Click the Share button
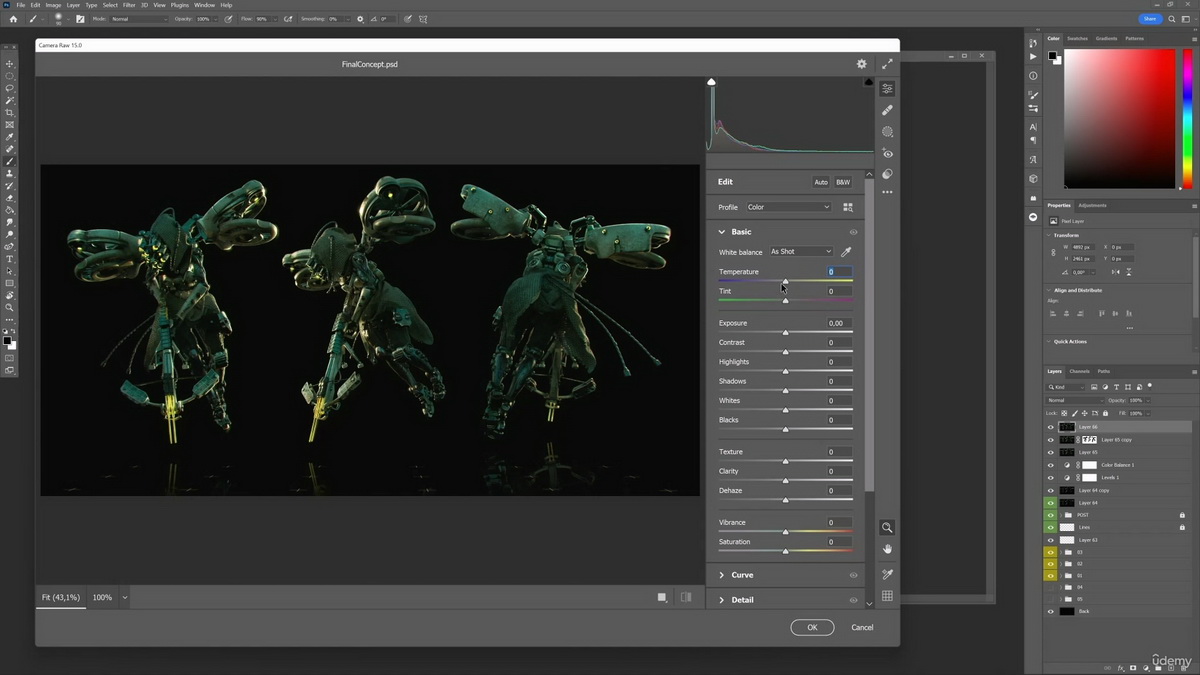Image resolution: width=1200 pixels, height=675 pixels. point(1151,19)
